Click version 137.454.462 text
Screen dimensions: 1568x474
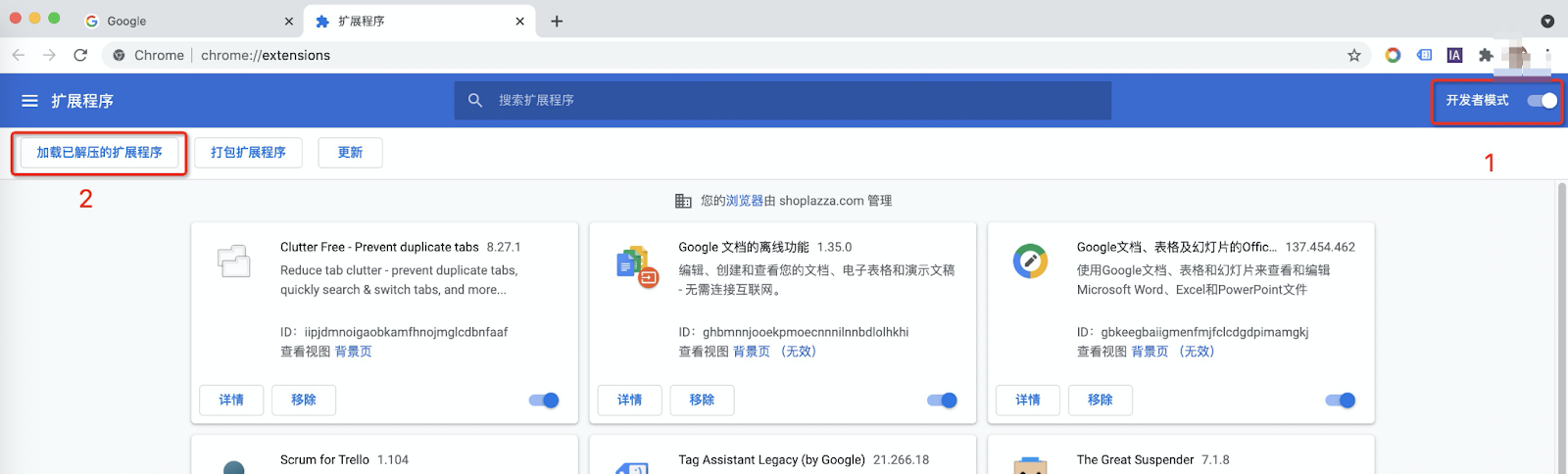coord(1320,247)
